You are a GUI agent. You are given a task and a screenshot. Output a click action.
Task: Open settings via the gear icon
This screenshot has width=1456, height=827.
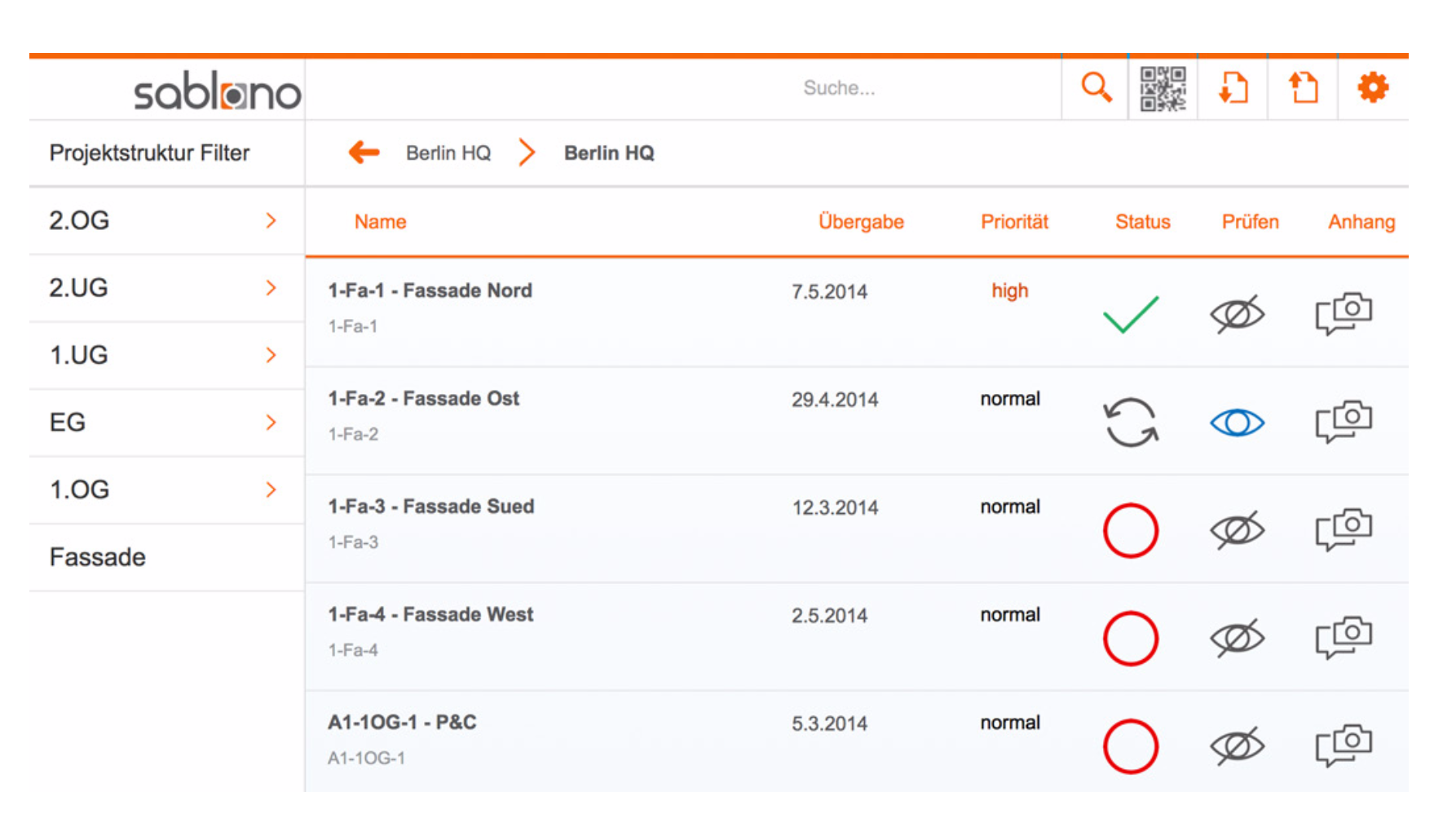point(1373,87)
